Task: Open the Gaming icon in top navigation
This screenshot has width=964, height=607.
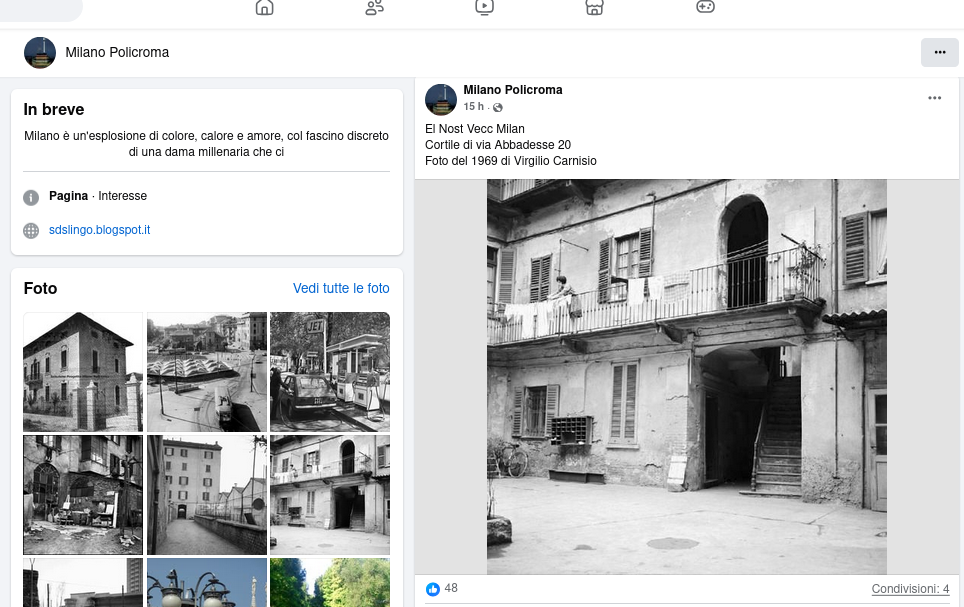Action: click(x=705, y=7)
